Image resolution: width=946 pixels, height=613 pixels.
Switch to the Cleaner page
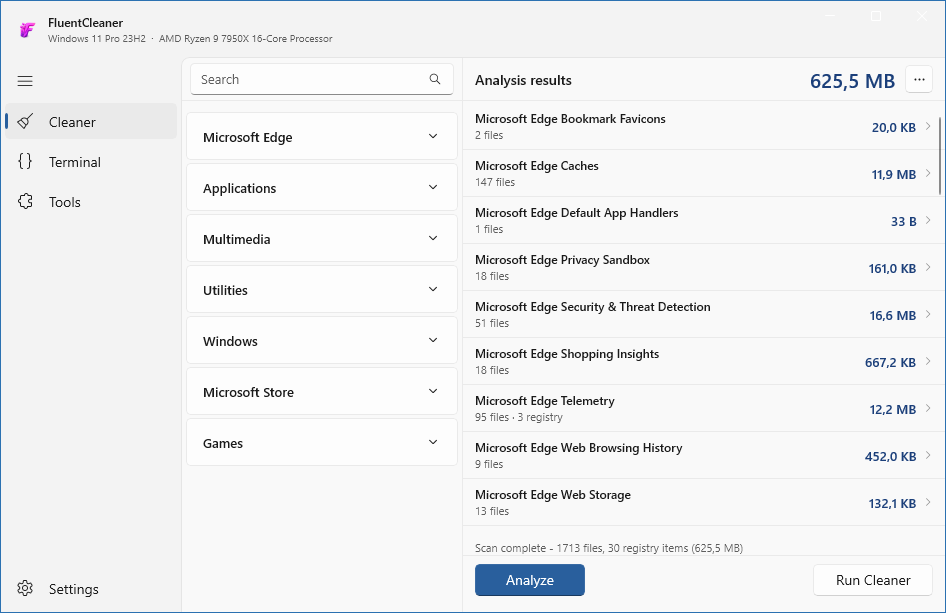tap(90, 121)
